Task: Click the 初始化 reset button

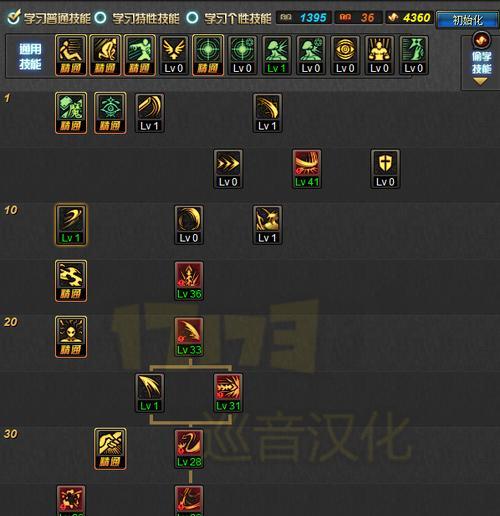Action: [x=468, y=20]
